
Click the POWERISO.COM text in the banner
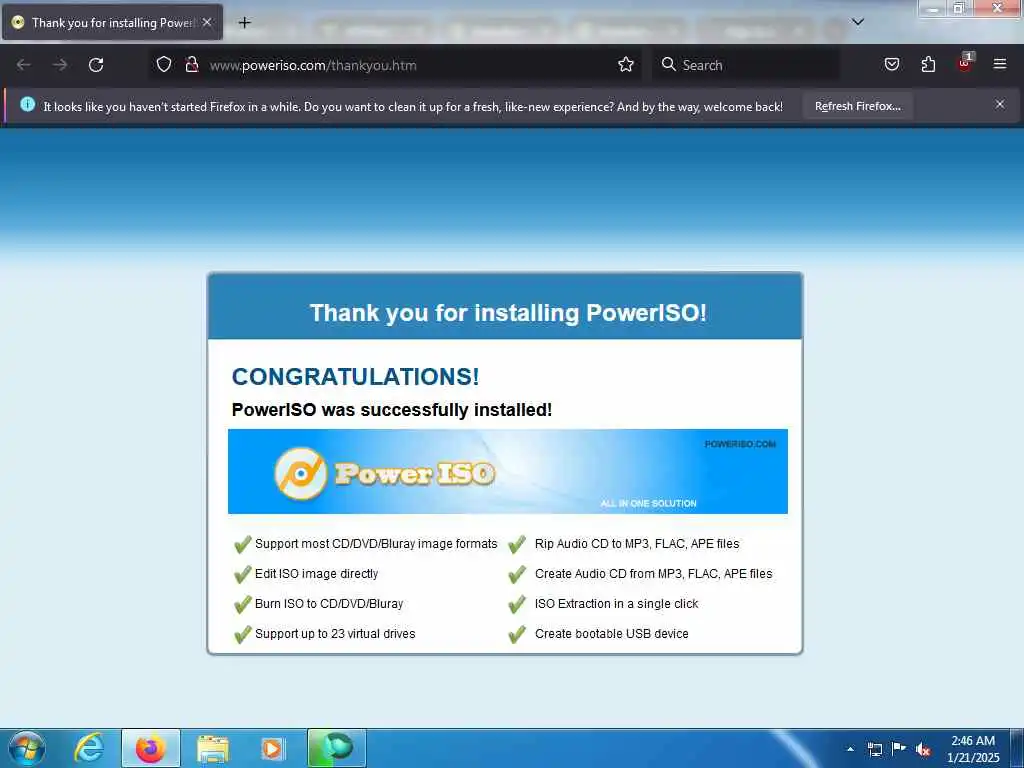point(740,444)
